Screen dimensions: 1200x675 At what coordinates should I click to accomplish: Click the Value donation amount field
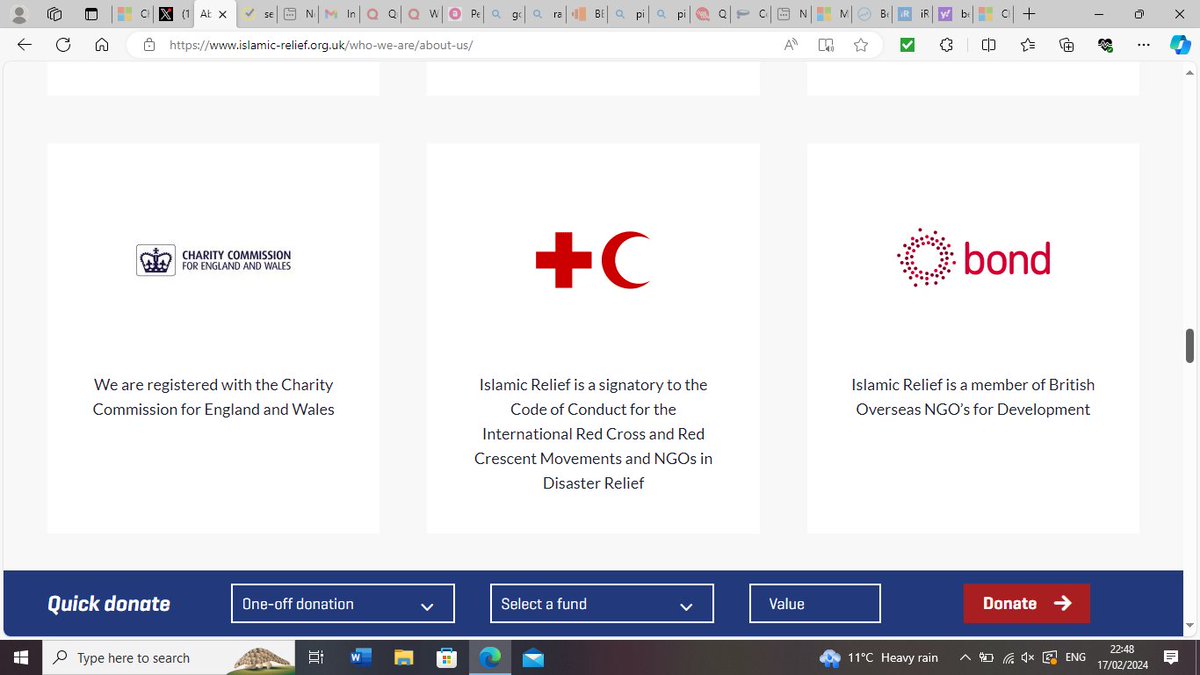click(815, 603)
